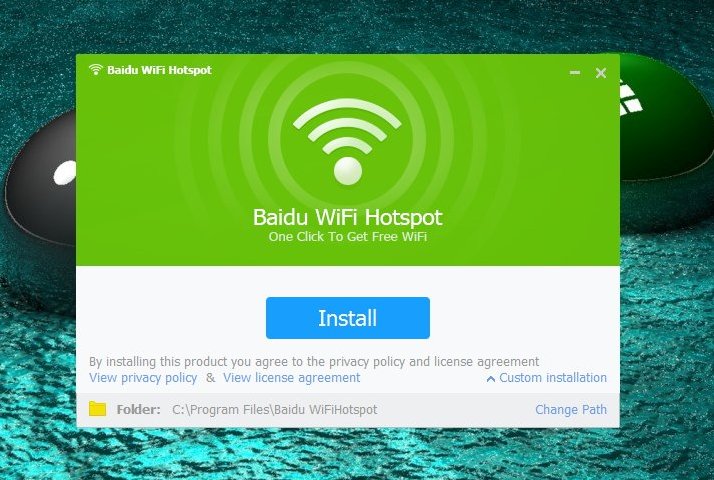714x480 pixels.
Task: Click the Baidu WiFi Hotspot title bar text
Action: click(x=159, y=70)
